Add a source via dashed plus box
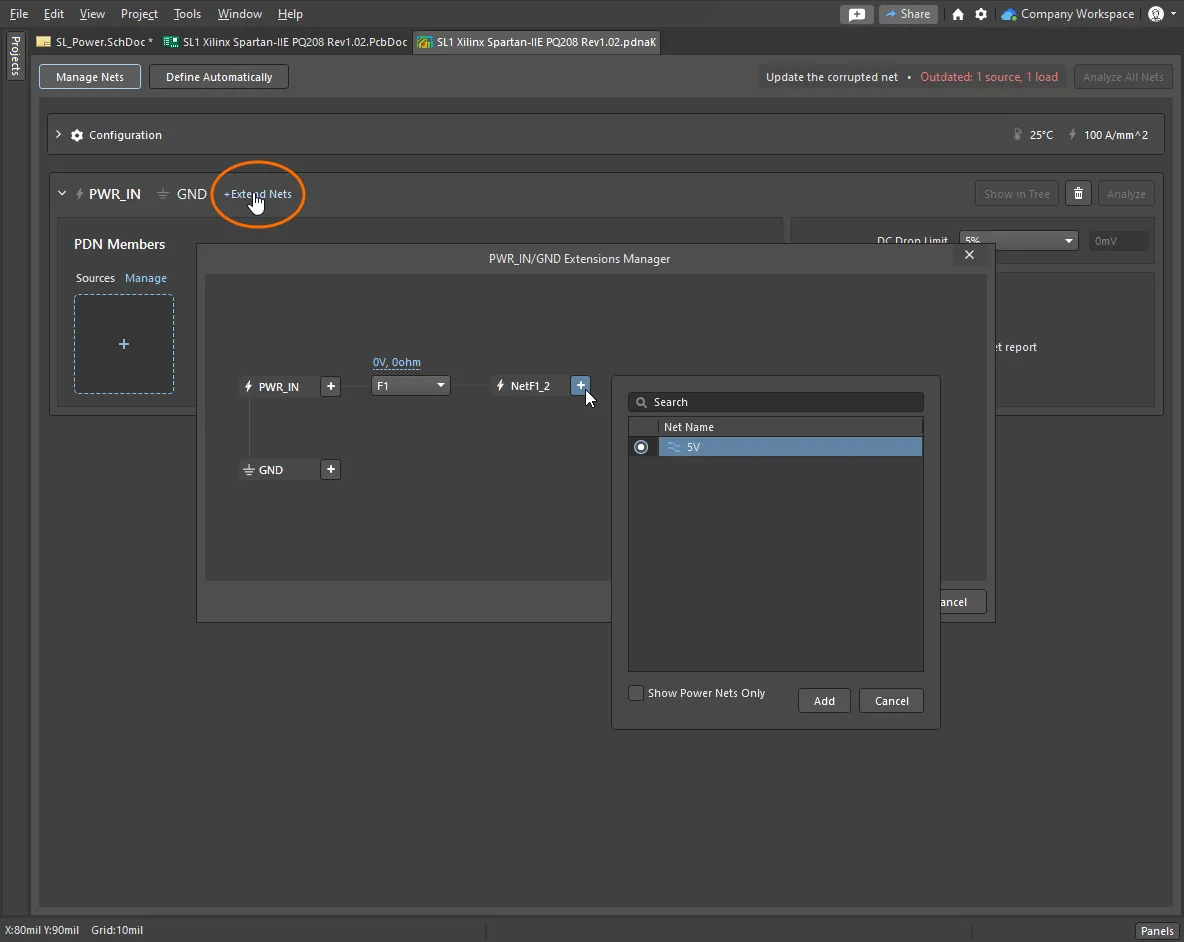Image resolution: width=1184 pixels, height=942 pixels. coord(124,344)
